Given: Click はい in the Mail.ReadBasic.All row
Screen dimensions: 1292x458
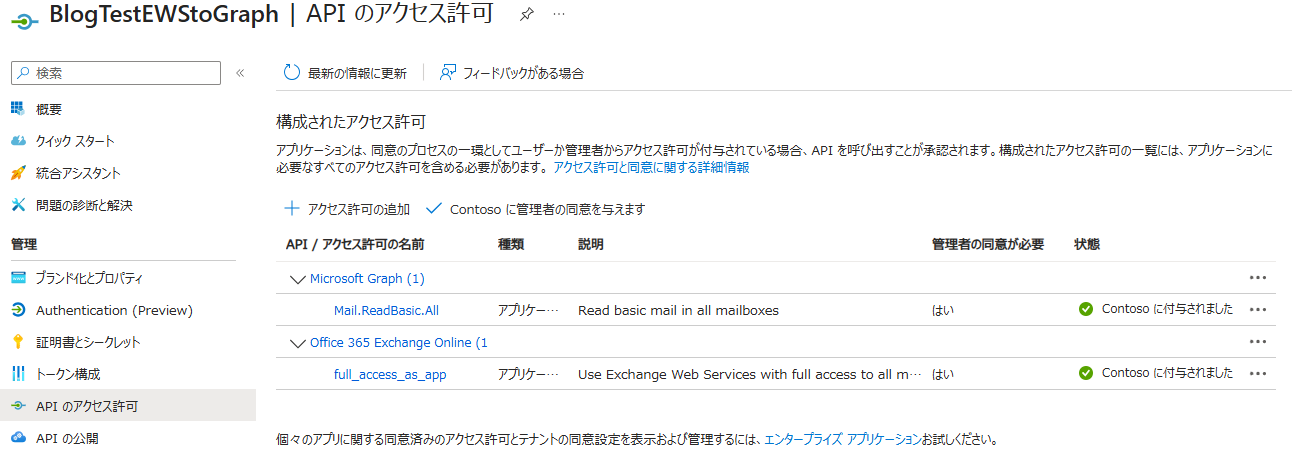Looking at the screenshot, I should click(943, 310).
